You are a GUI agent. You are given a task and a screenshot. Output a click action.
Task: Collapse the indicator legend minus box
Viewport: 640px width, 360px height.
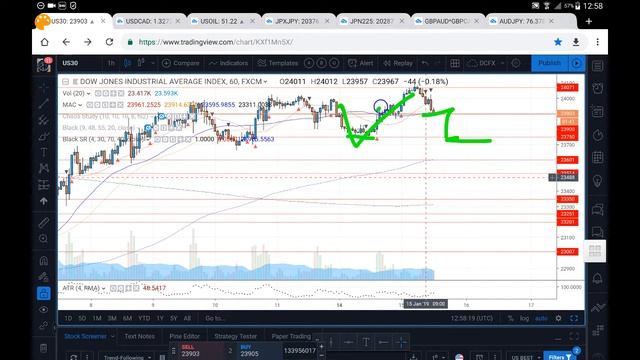65,82
